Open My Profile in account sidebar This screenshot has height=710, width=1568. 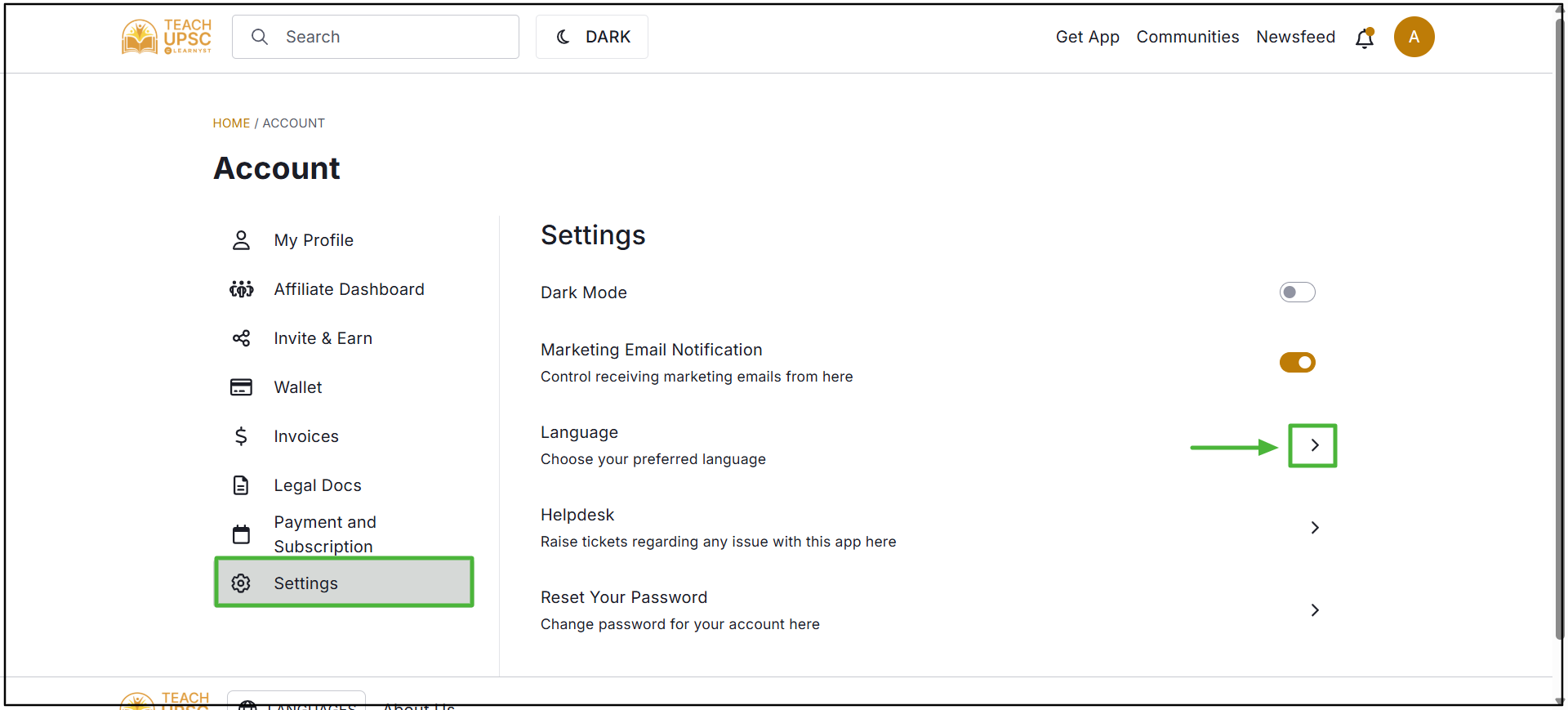[x=344, y=240]
